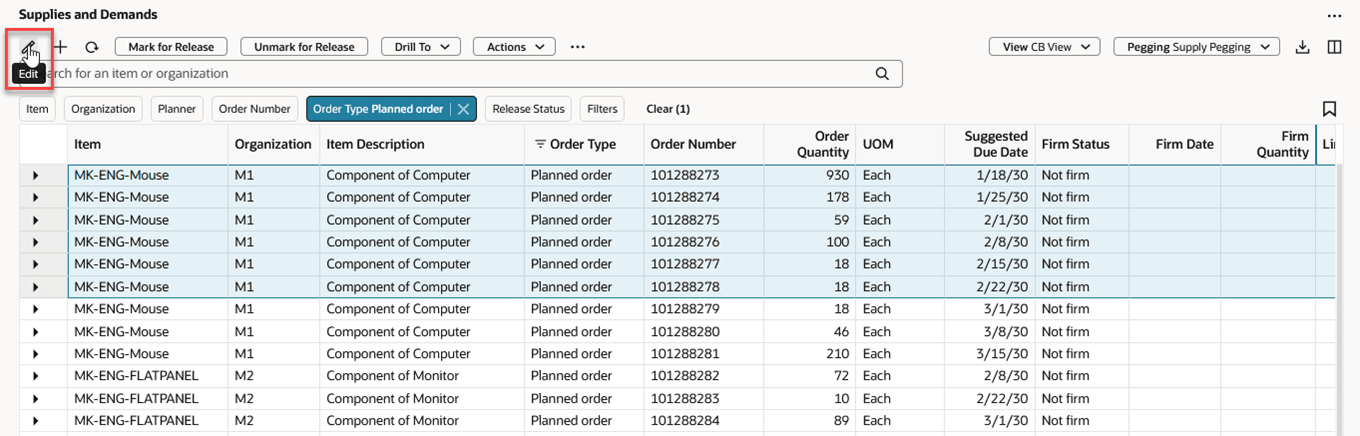The width and height of the screenshot is (1360, 436).
Task: Select the Organization filter chip
Action: [103, 109]
